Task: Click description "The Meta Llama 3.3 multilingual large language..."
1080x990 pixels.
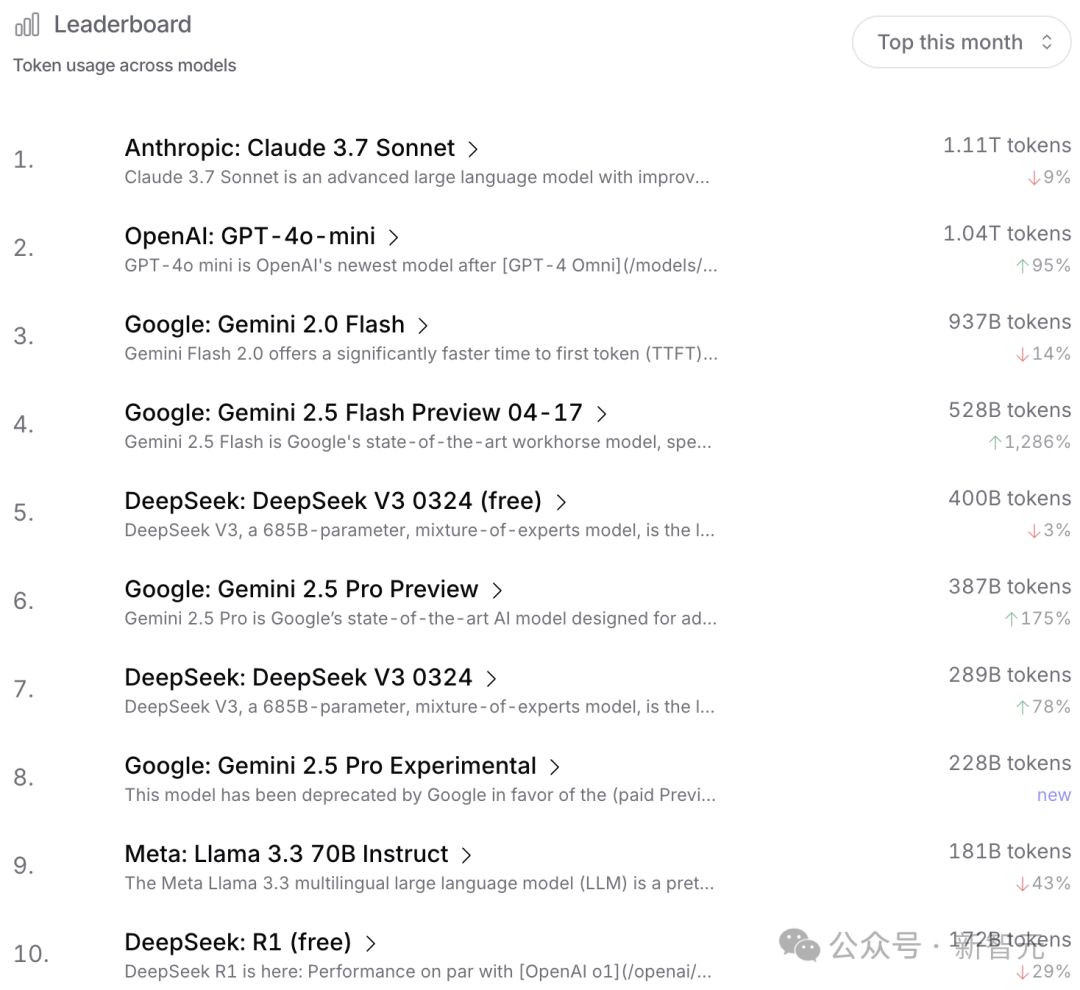Action: tap(419, 883)
